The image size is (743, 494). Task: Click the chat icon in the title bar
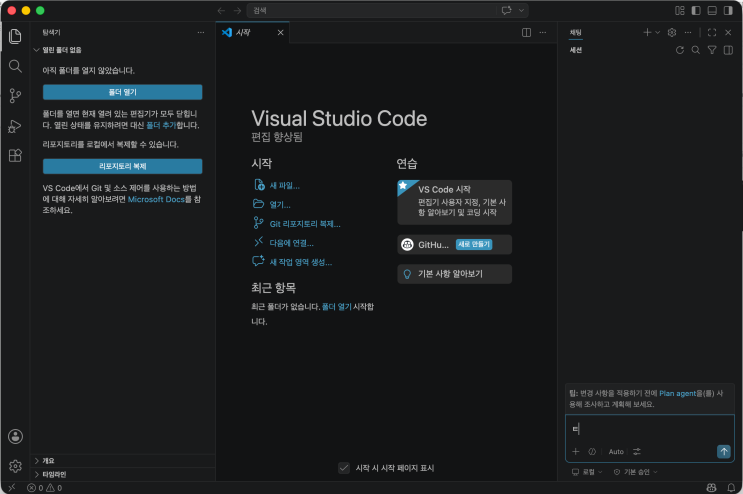[507, 10]
